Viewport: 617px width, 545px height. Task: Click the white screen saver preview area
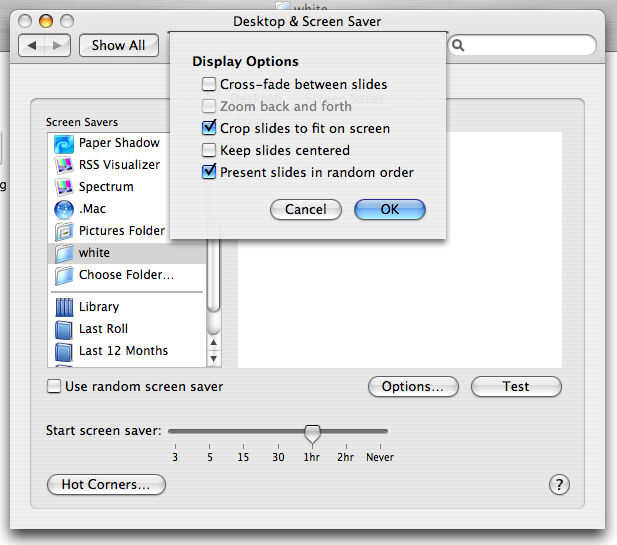(x=399, y=303)
